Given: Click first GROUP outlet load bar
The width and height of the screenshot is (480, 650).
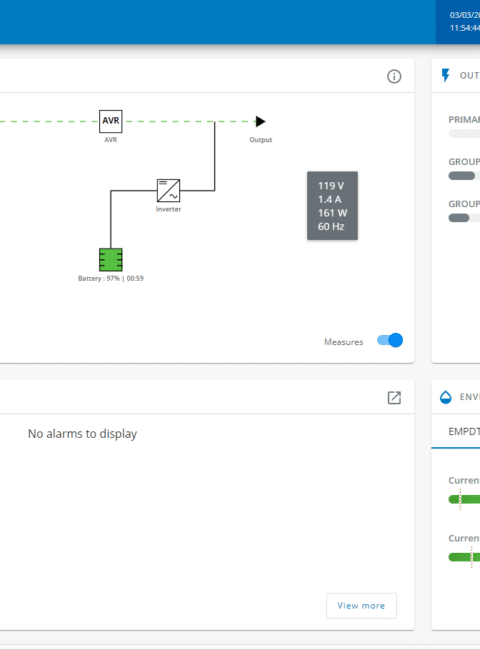Looking at the screenshot, I should point(464,176).
